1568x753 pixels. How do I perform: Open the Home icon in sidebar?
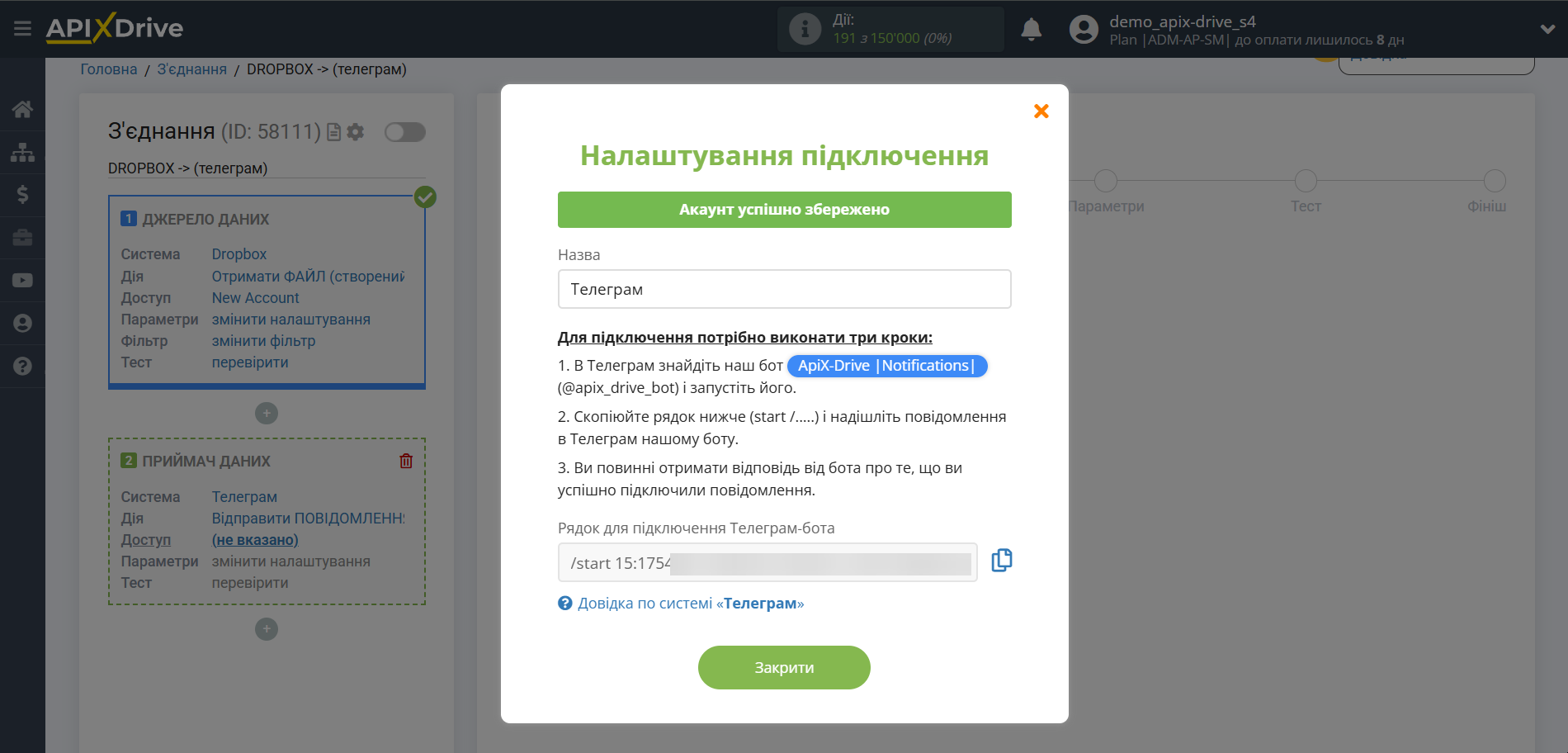[22, 109]
